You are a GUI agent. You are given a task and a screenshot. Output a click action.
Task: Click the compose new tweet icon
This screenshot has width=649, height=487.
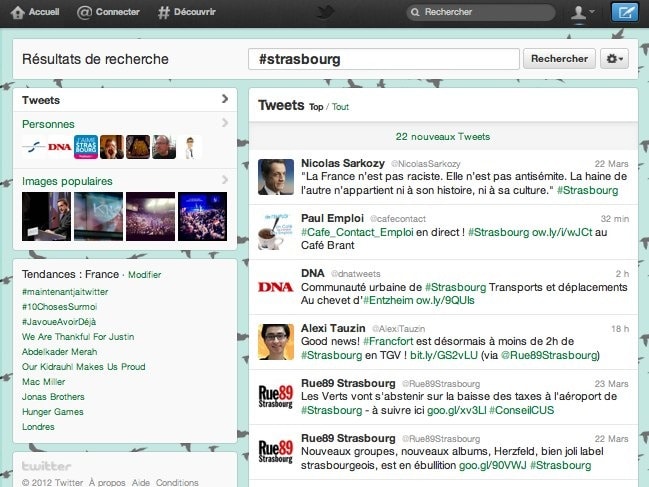tap(624, 12)
